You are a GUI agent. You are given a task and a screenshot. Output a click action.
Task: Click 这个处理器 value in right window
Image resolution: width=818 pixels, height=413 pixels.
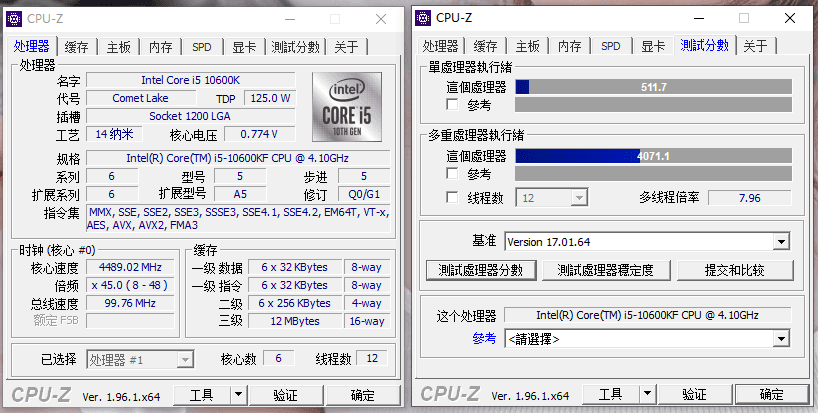647,315
